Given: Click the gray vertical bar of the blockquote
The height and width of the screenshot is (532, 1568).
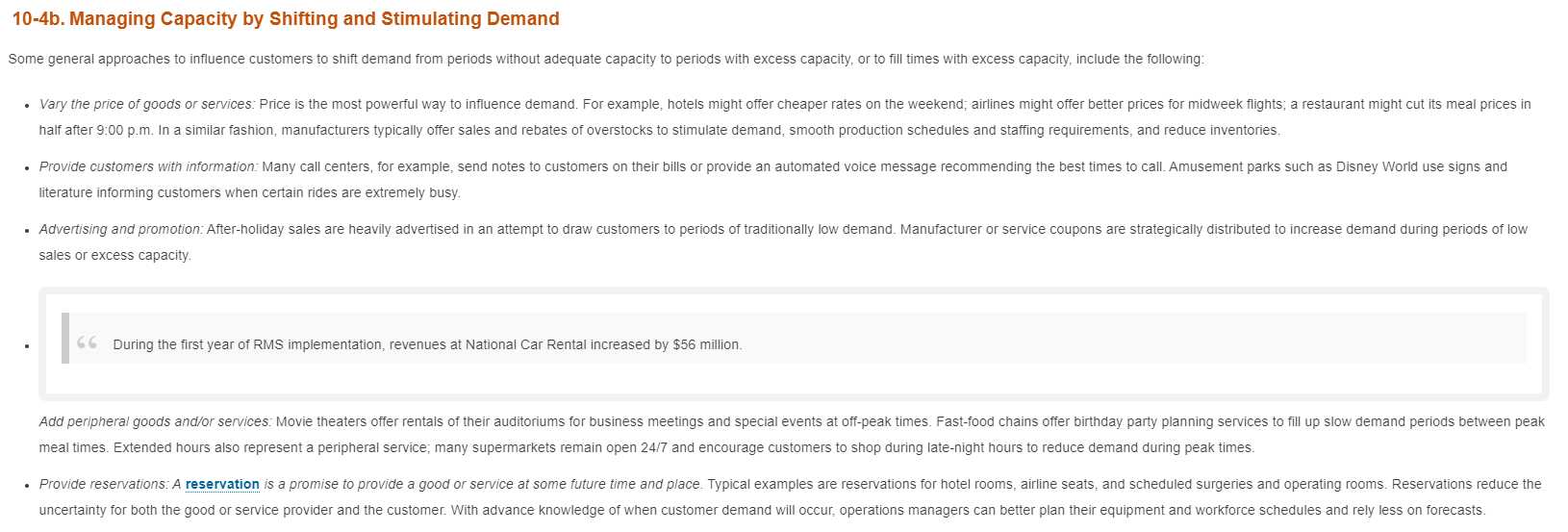Looking at the screenshot, I should [x=65, y=339].
